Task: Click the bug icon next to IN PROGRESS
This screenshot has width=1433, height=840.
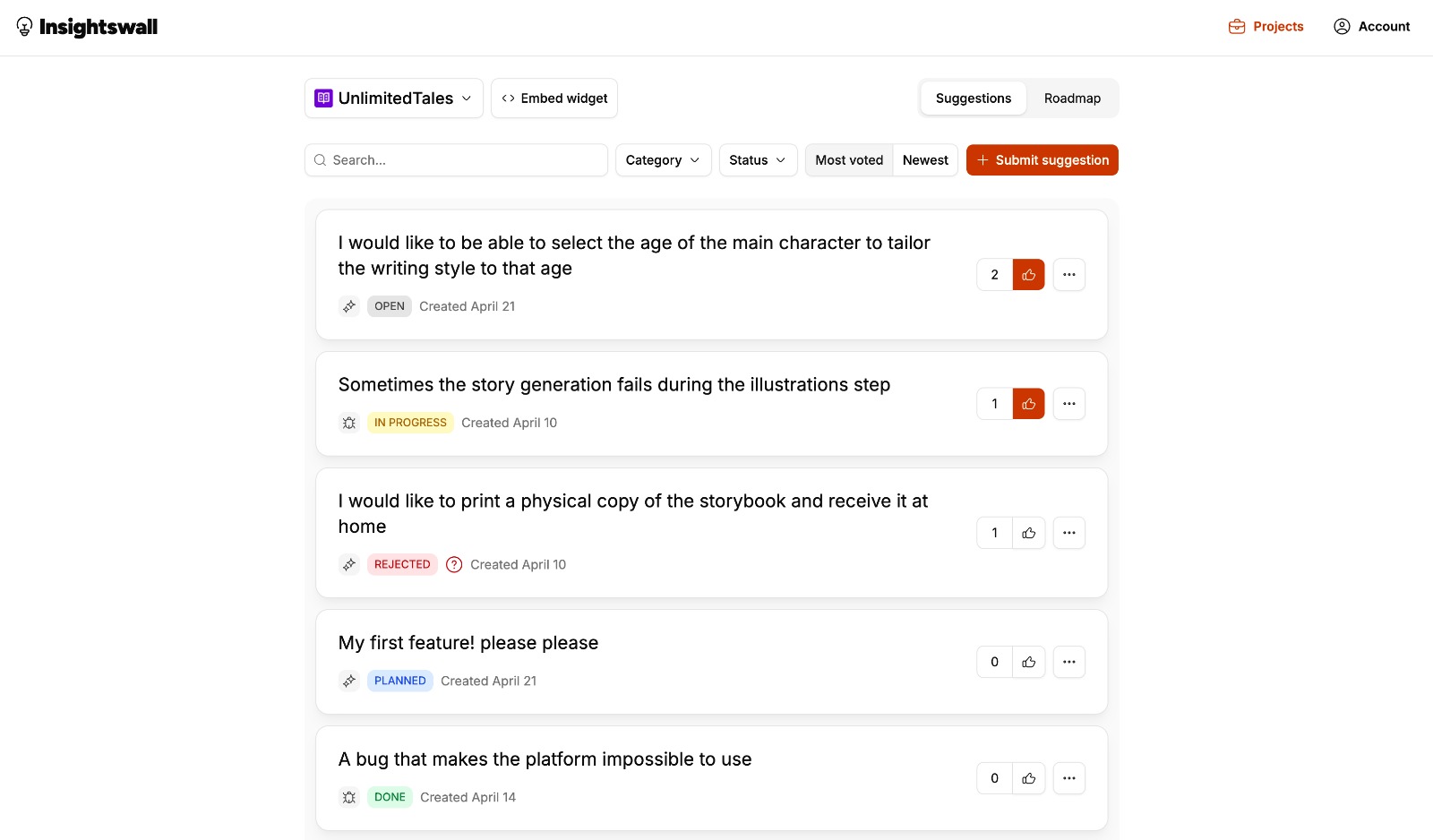Action: pyautogui.click(x=349, y=423)
